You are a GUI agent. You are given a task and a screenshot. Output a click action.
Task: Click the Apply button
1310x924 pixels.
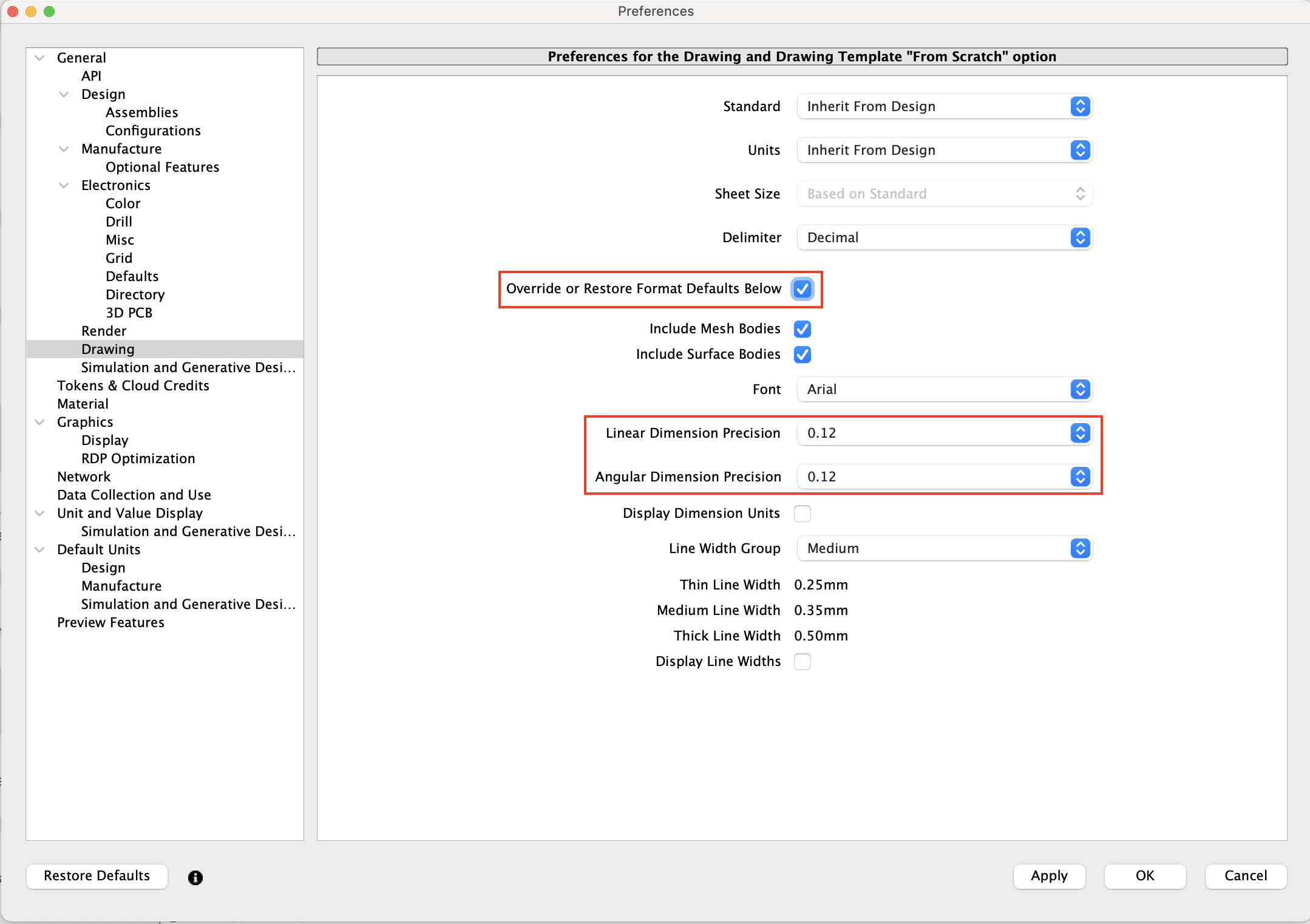(1048, 876)
